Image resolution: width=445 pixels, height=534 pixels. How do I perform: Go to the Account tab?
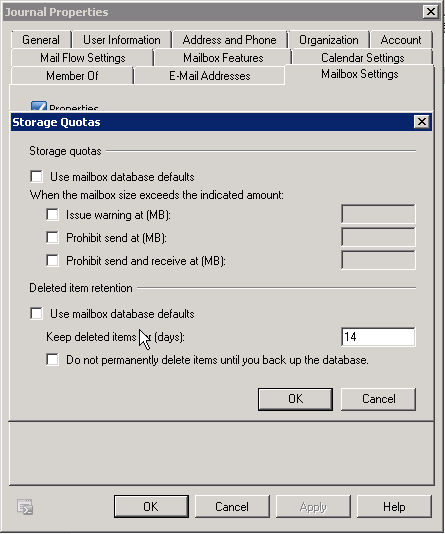[x=401, y=40]
